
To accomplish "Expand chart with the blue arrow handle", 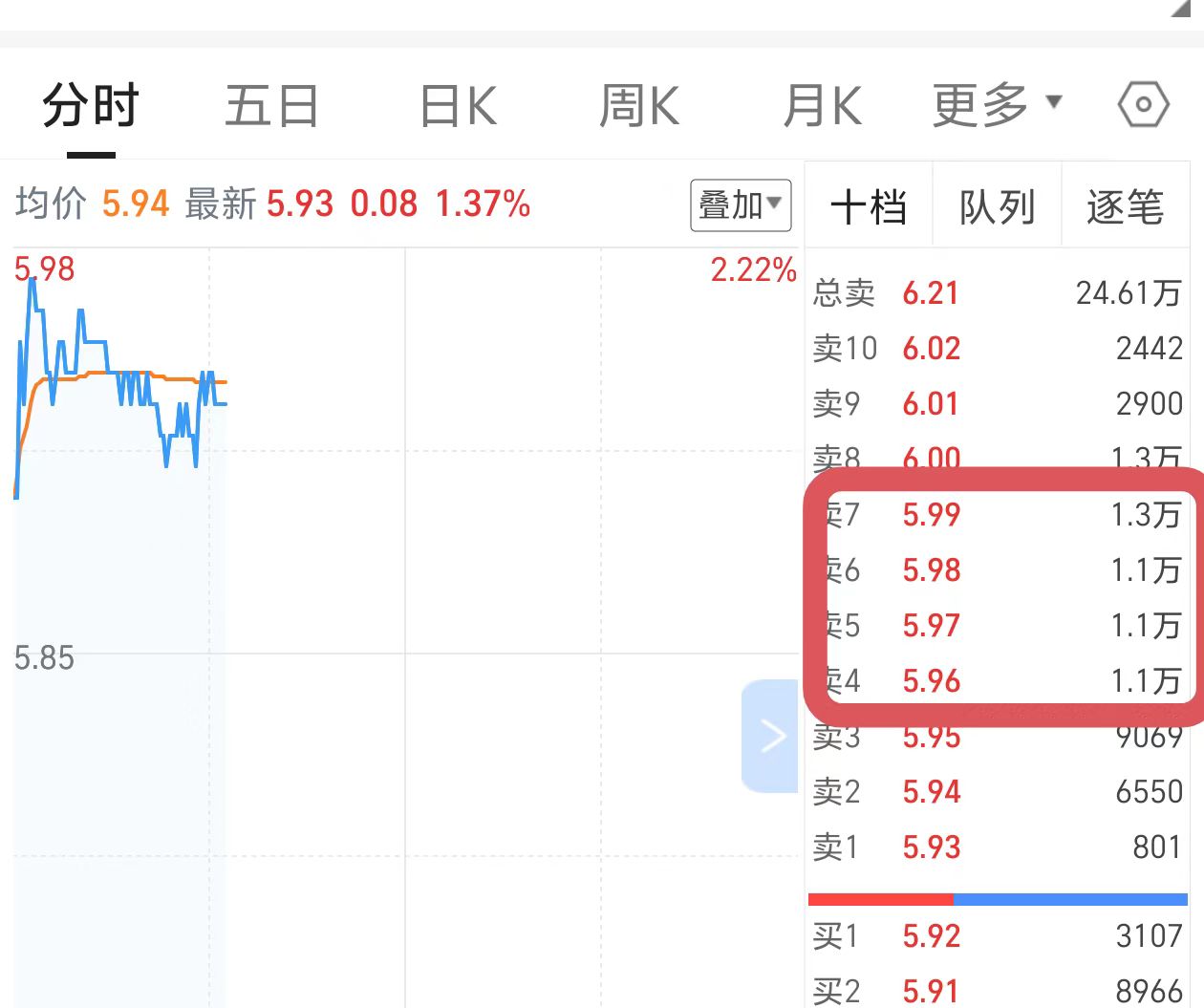I will coord(770,736).
